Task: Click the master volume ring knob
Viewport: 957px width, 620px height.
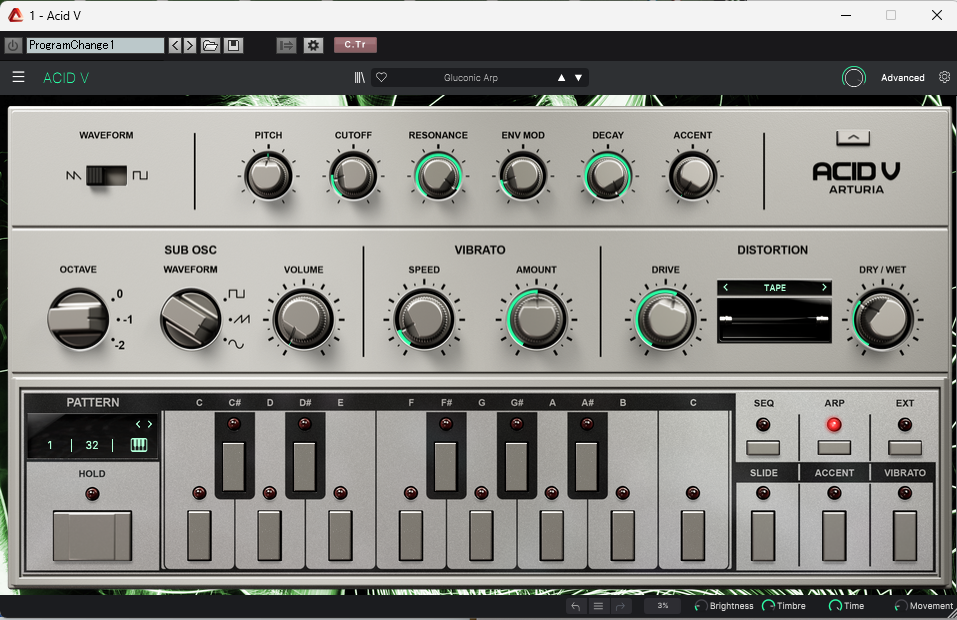Action: pos(853,78)
